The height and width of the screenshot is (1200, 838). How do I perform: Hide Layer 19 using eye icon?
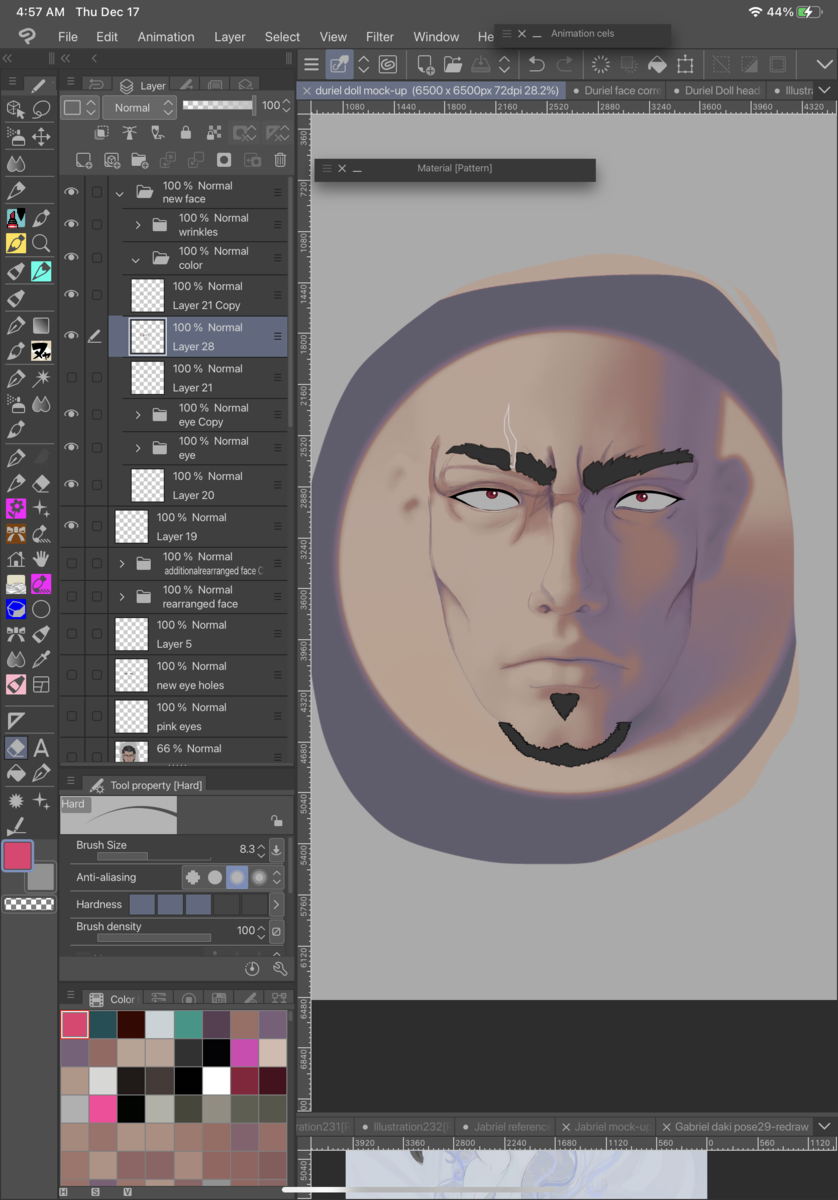click(71, 526)
